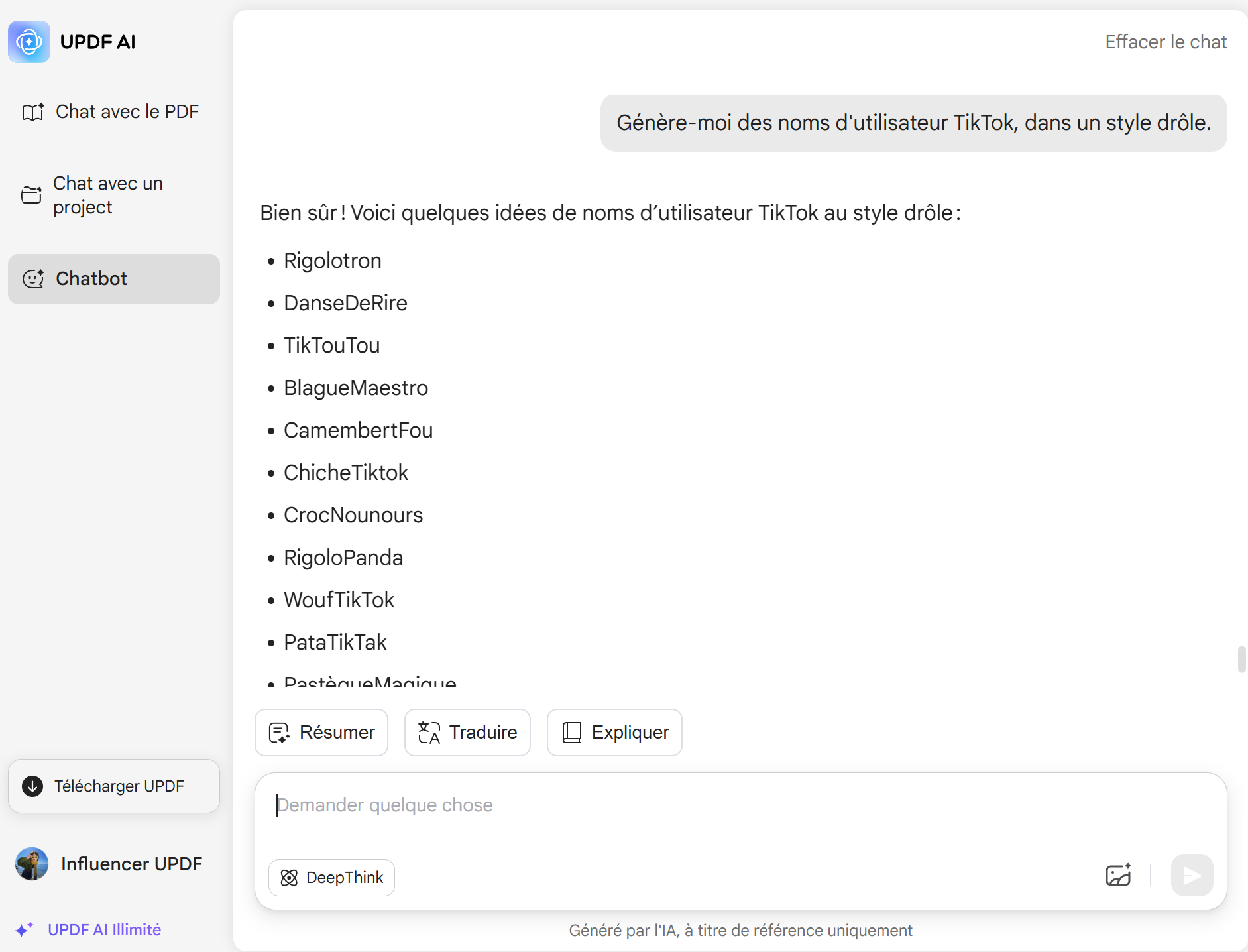Click the Traduire button

pyautogui.click(x=467, y=733)
